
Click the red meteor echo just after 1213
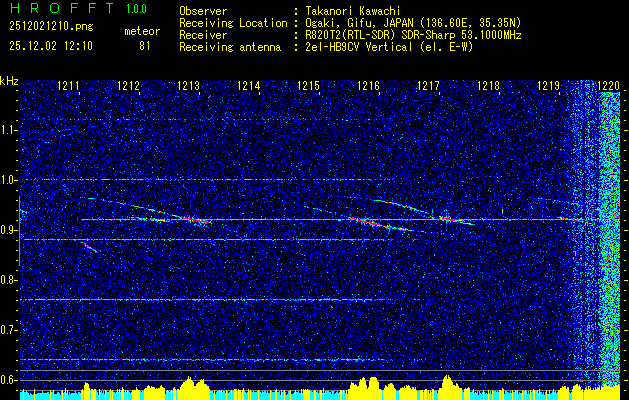click(x=195, y=219)
